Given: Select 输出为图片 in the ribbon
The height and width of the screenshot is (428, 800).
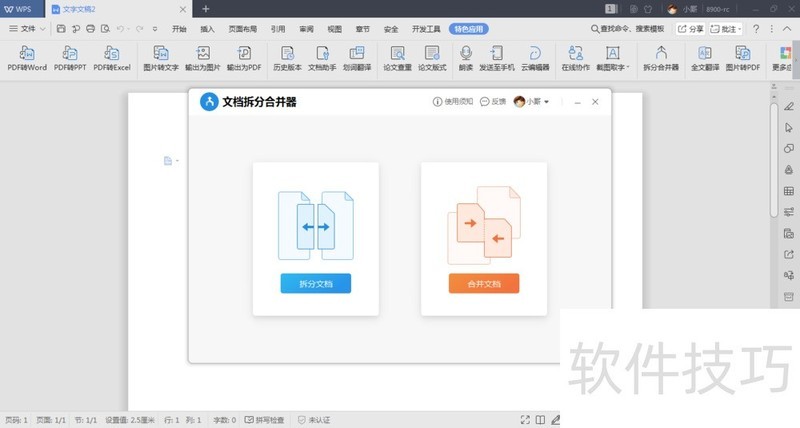Looking at the screenshot, I should tap(203, 58).
